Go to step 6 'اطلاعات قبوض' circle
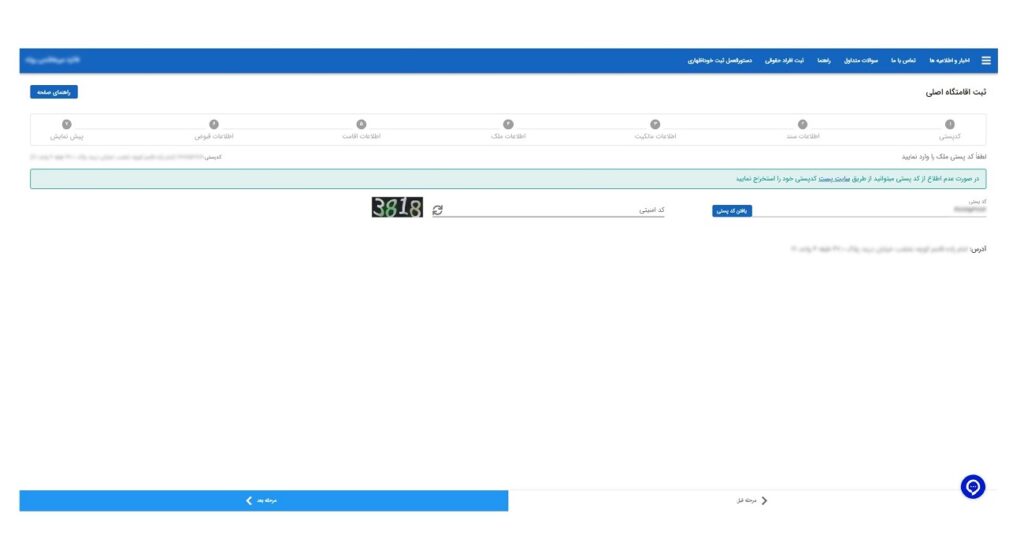Image resolution: width=1024 pixels, height=554 pixels. point(214,124)
